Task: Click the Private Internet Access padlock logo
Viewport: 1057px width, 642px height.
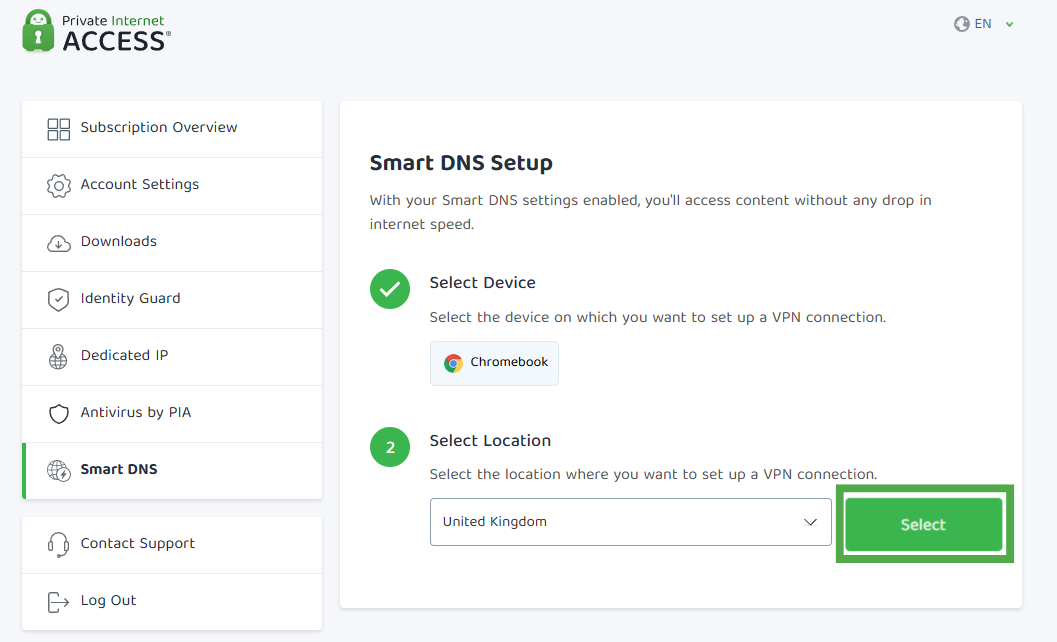Action: [x=38, y=31]
